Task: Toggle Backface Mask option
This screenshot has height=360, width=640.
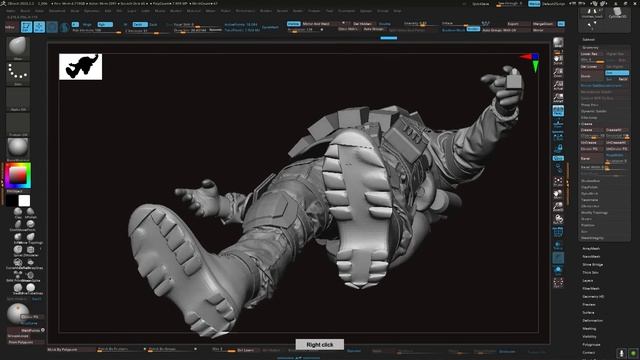Action: (x=453, y=30)
